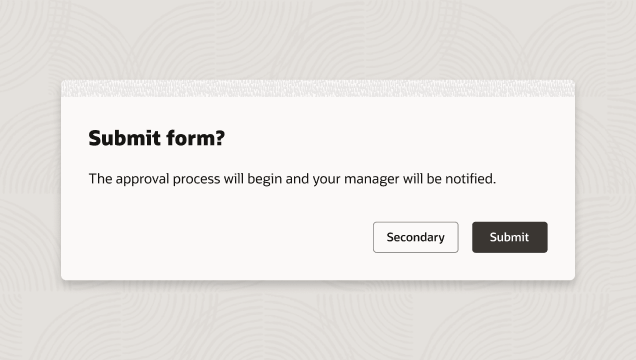The height and width of the screenshot is (360, 636).
Task: Click the "Submit form?" dialog heading
Action: click(x=157, y=138)
